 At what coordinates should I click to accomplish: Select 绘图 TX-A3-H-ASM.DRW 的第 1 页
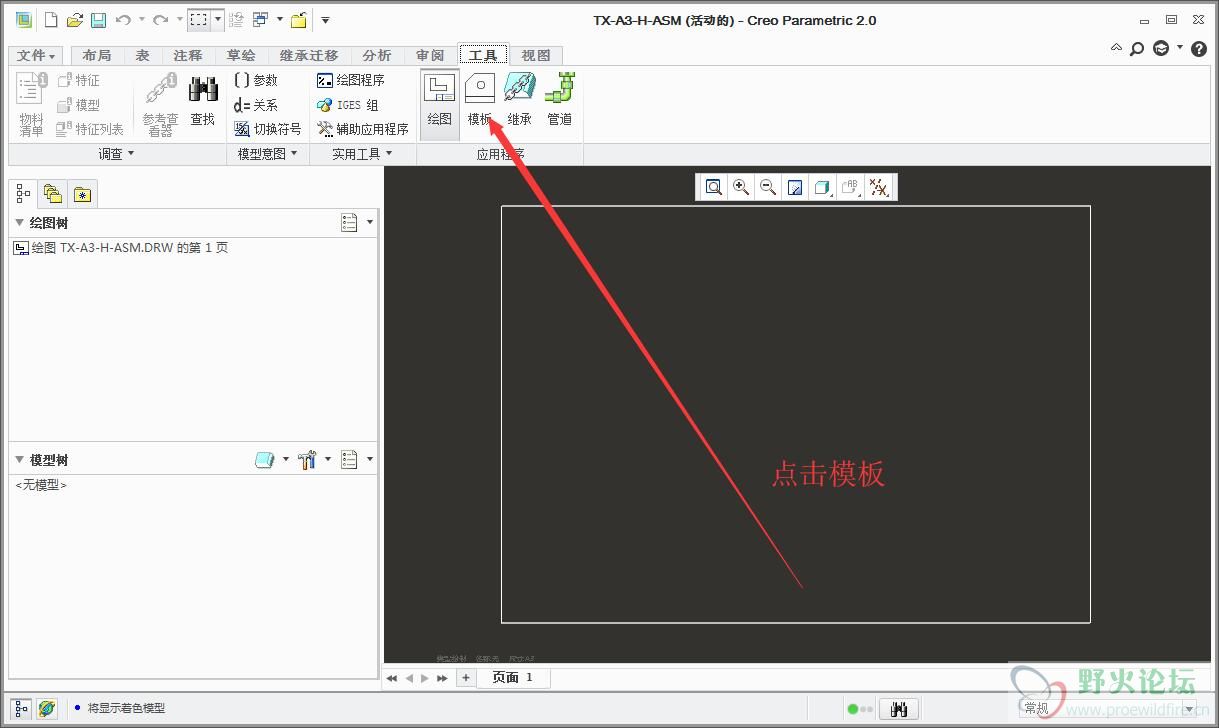click(120, 248)
